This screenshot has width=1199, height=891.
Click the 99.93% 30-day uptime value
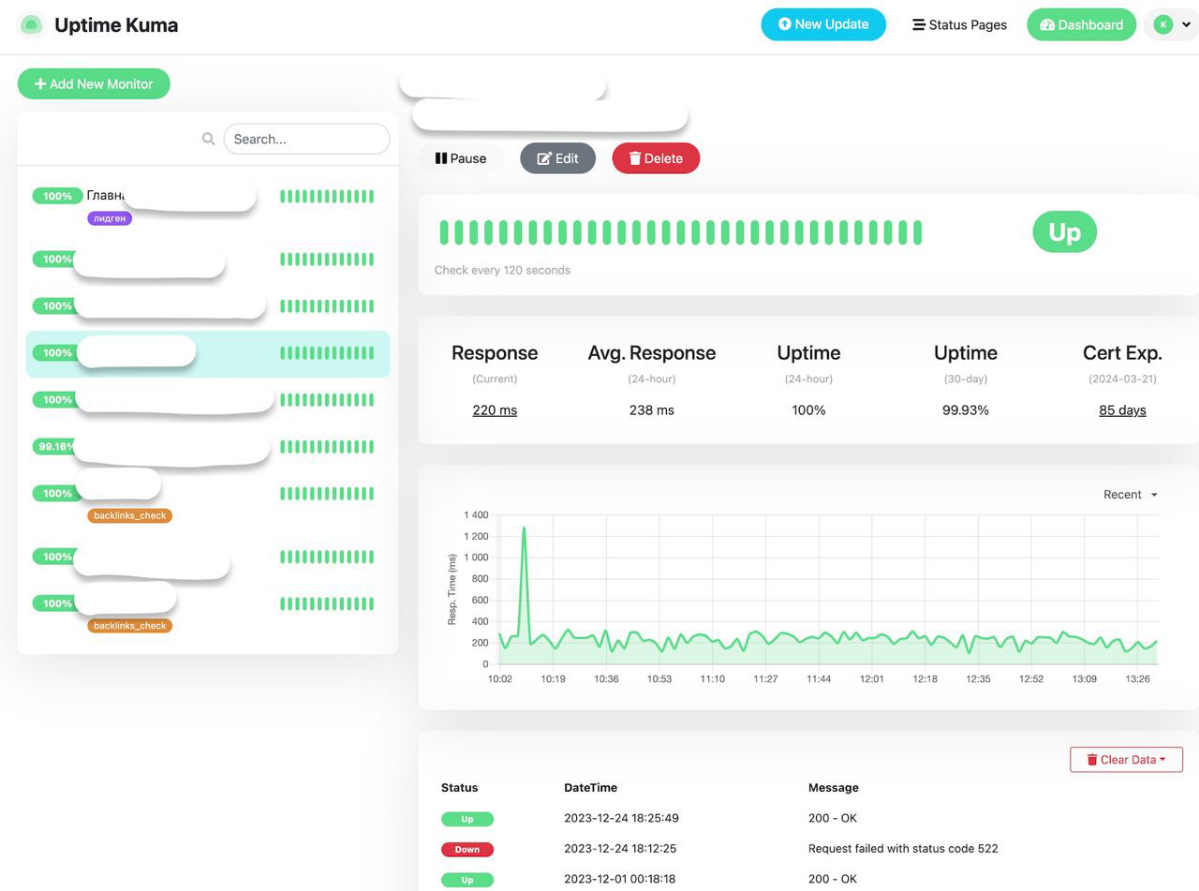(x=965, y=410)
